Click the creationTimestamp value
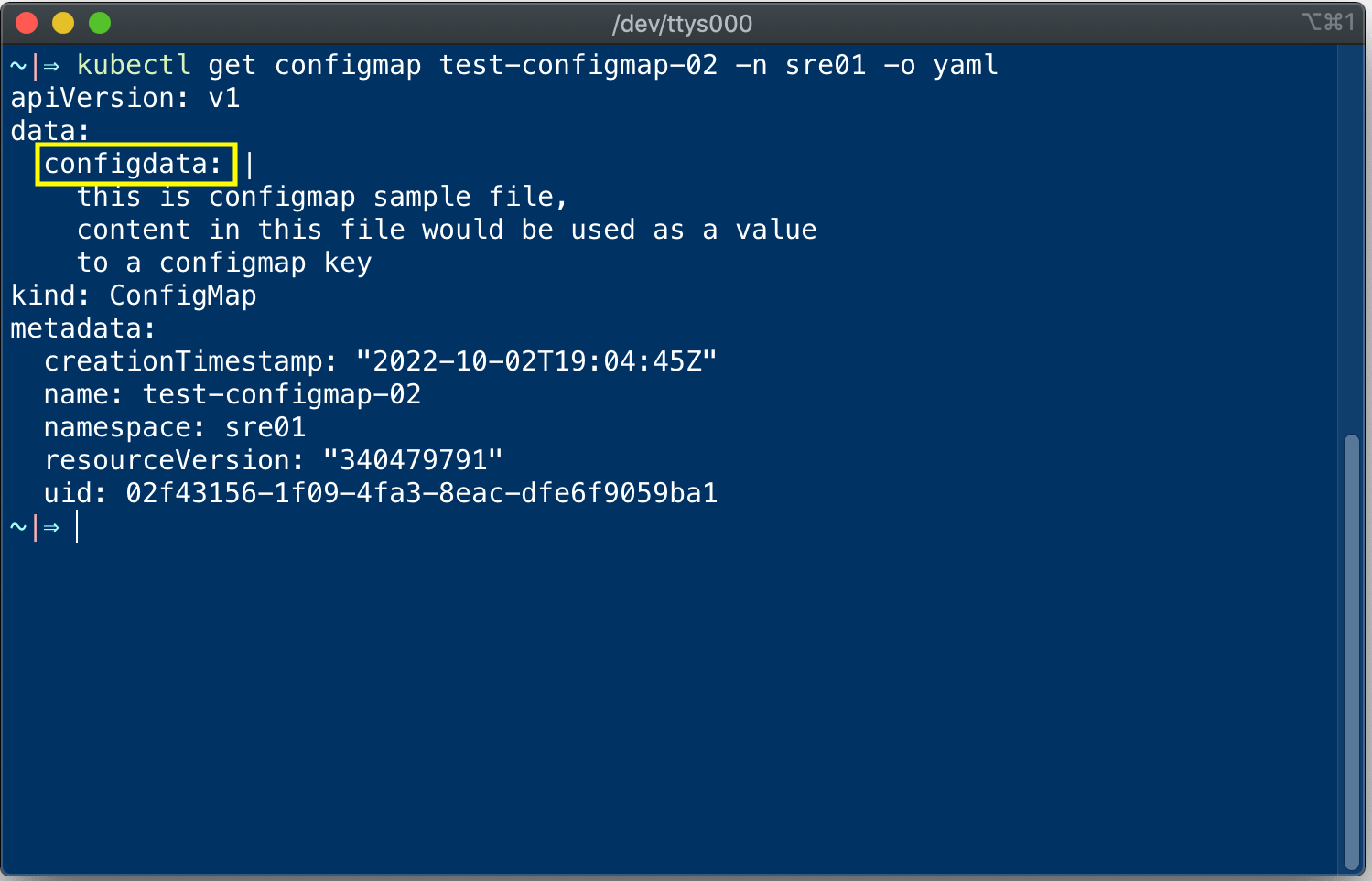This screenshot has width=1372, height=881. [x=536, y=360]
